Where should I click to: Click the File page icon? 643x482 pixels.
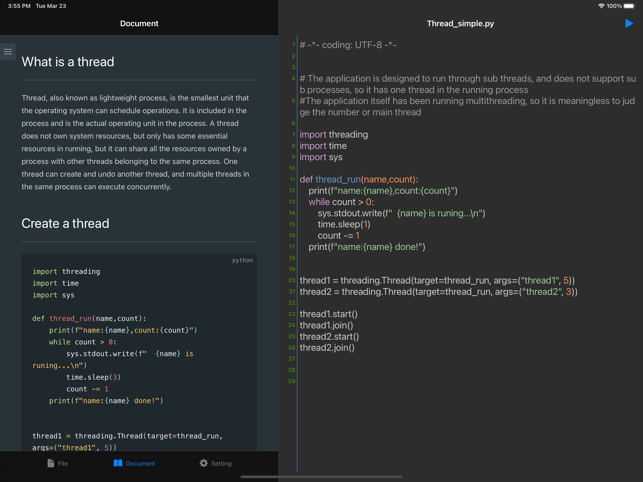[50, 463]
